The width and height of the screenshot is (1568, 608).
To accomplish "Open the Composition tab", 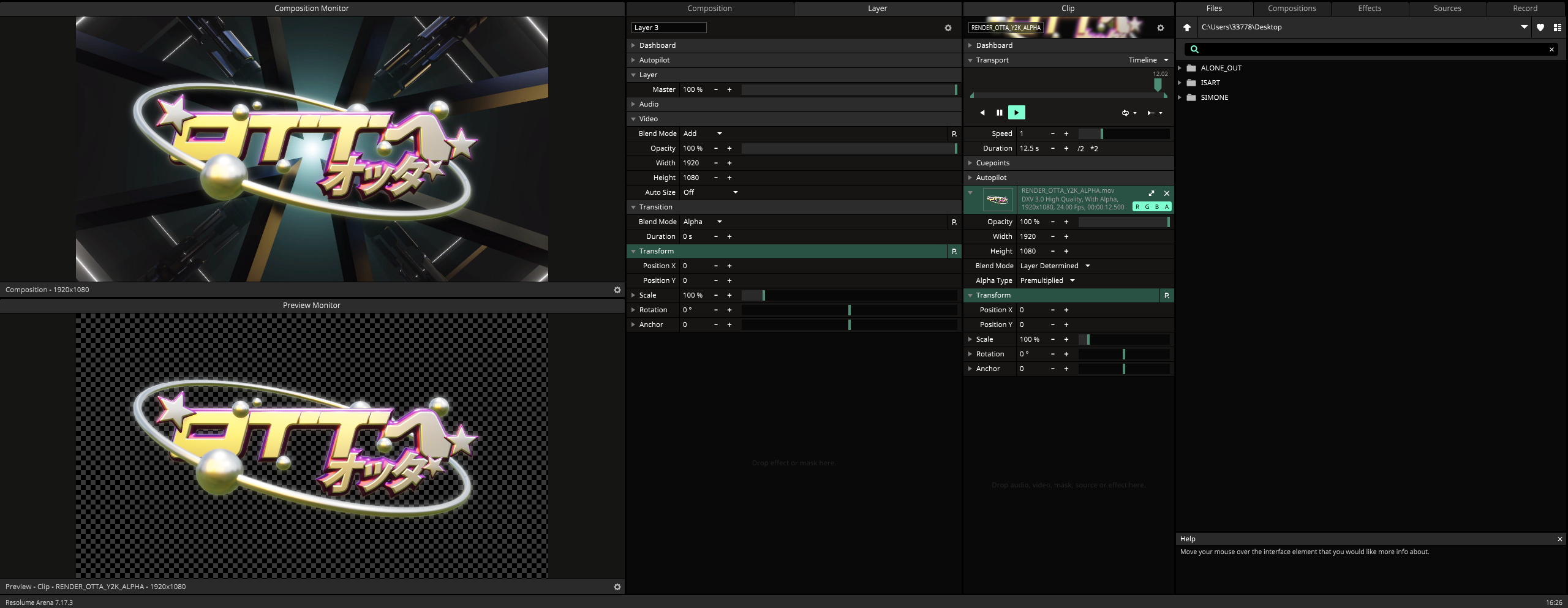I will point(709,9).
